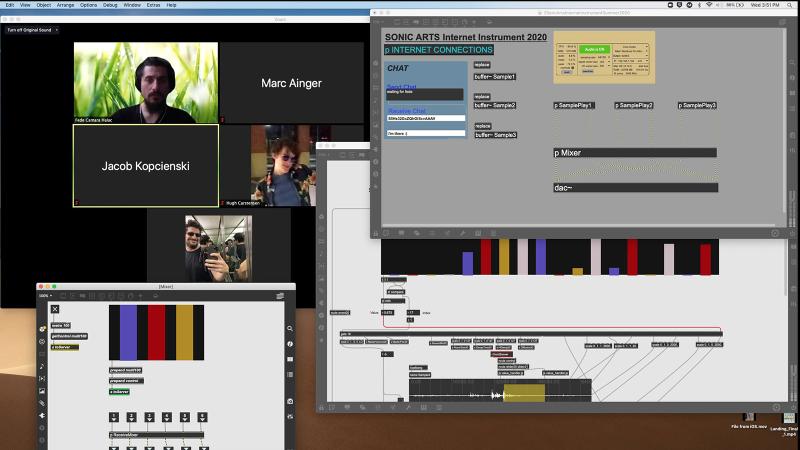Toggle the X toggle above metro in Mixer
The image size is (800, 450).
55,309
